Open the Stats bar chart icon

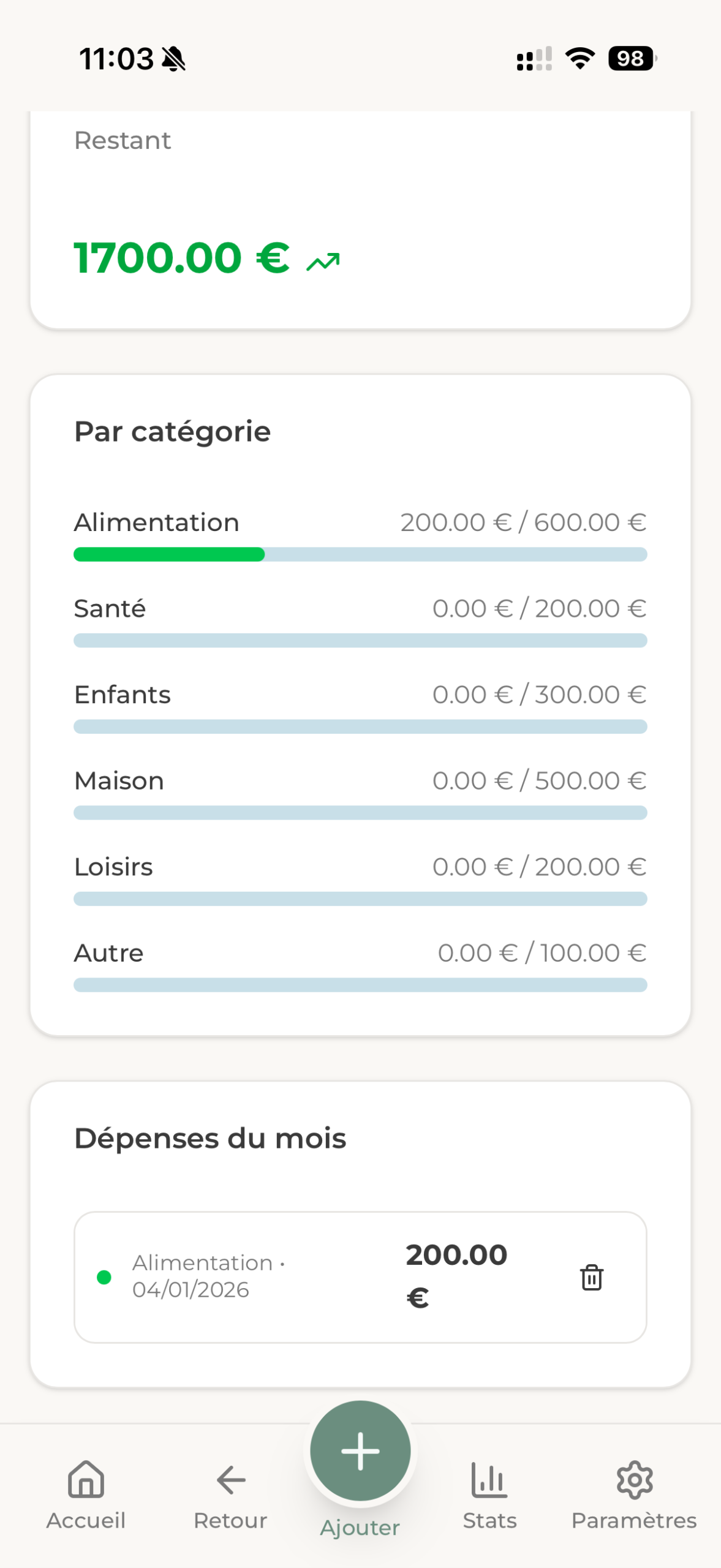489,1480
